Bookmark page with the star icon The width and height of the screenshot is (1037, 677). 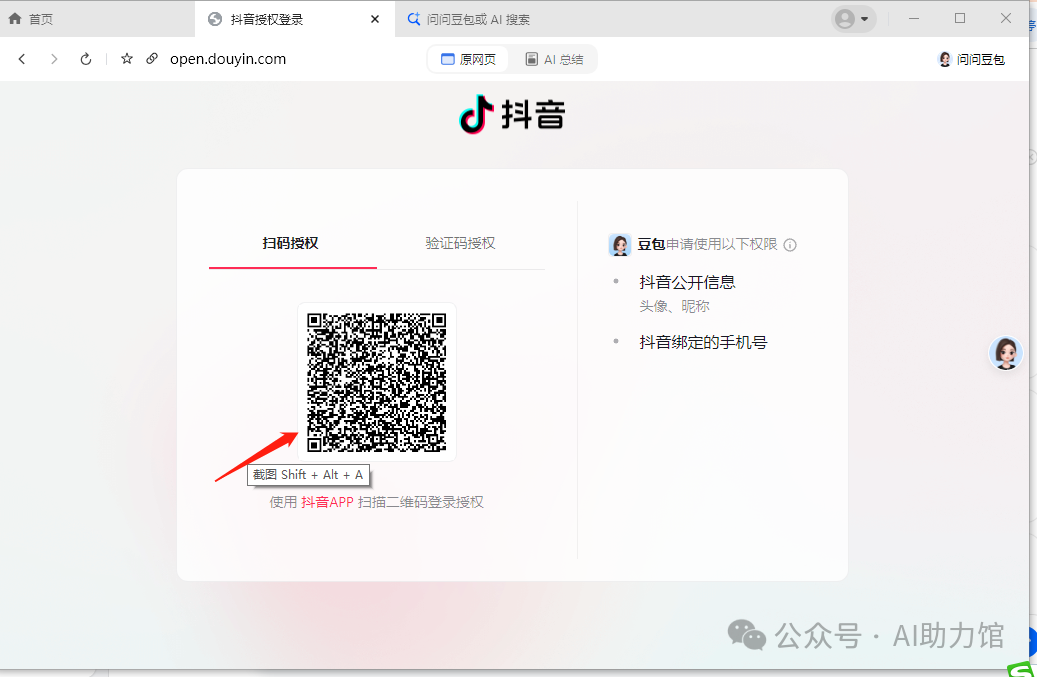coord(127,59)
